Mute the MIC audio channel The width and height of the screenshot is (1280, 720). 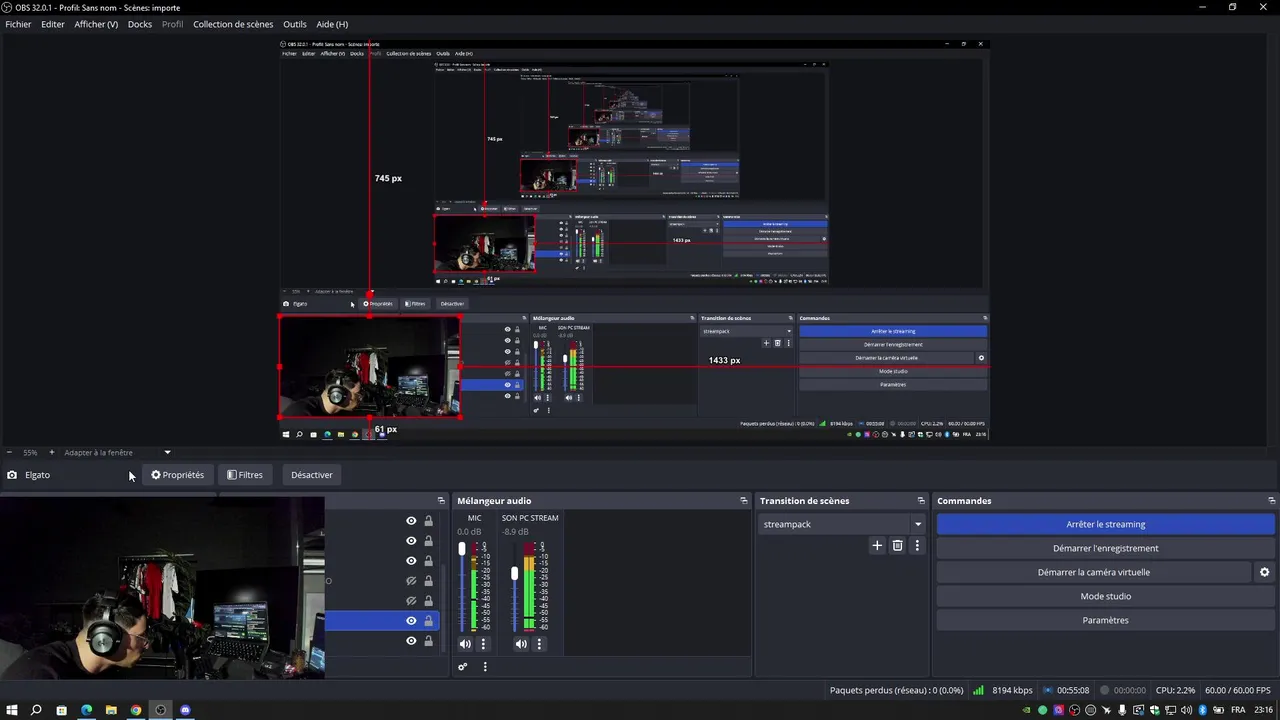pos(465,644)
